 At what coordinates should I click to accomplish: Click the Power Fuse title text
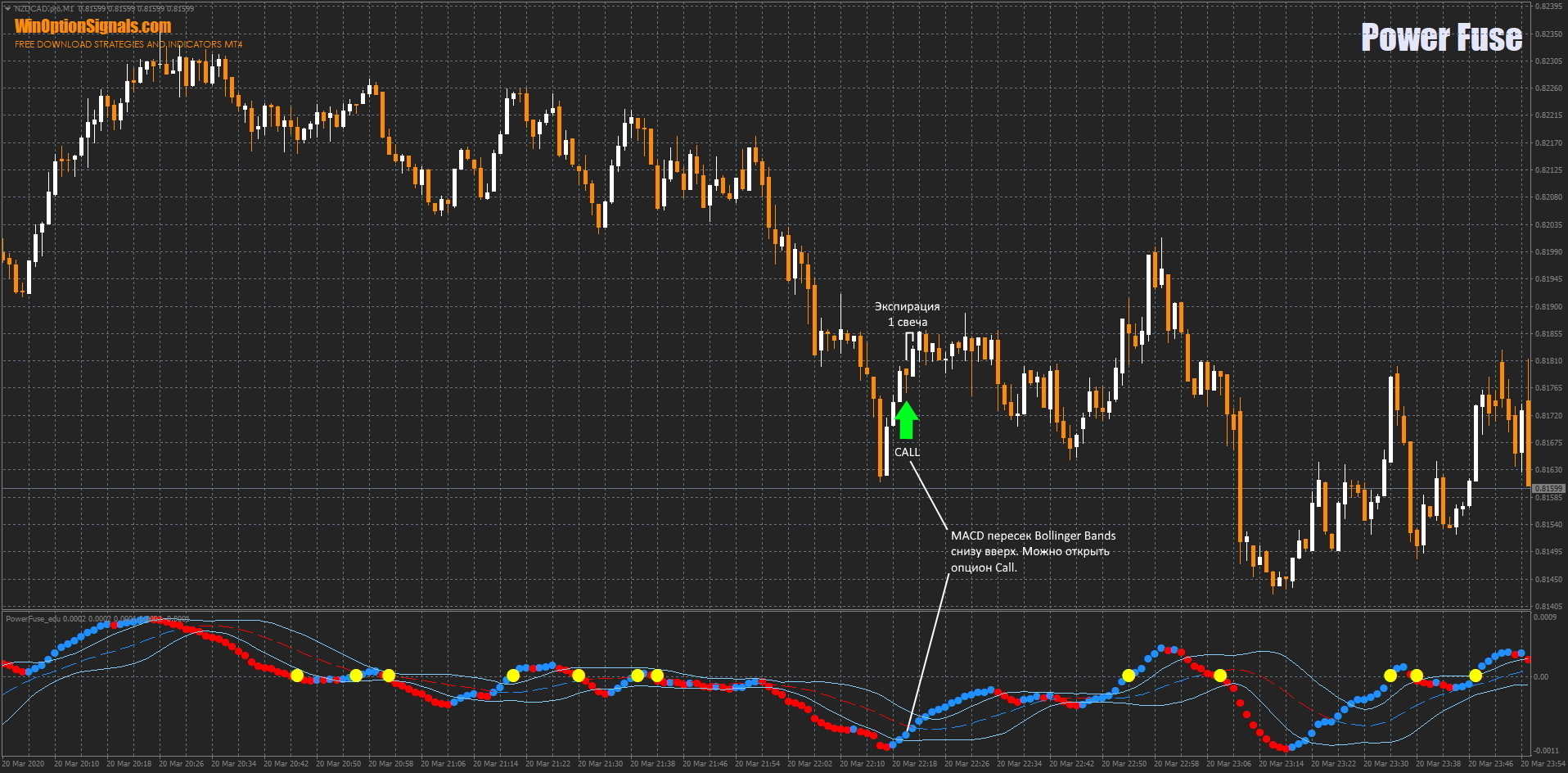(1441, 38)
